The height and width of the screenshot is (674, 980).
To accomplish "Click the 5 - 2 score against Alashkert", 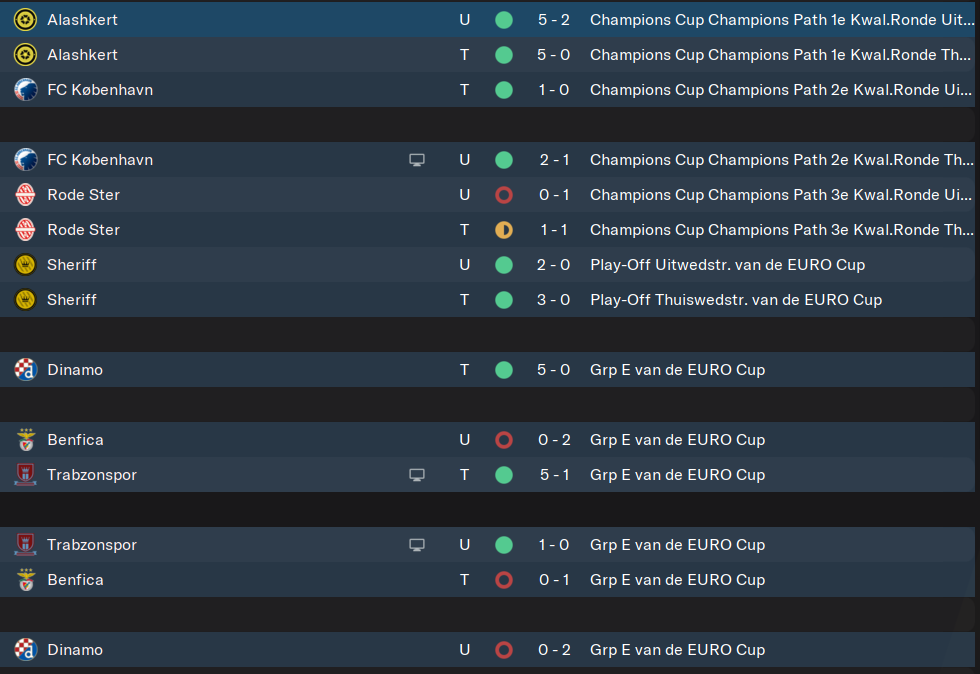I will point(554,20).
